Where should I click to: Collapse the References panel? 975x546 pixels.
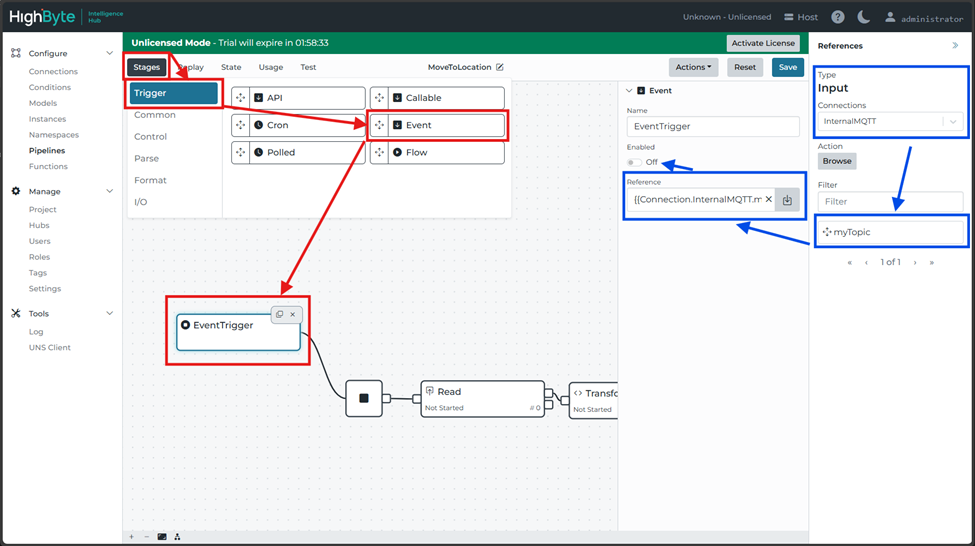(x=955, y=45)
